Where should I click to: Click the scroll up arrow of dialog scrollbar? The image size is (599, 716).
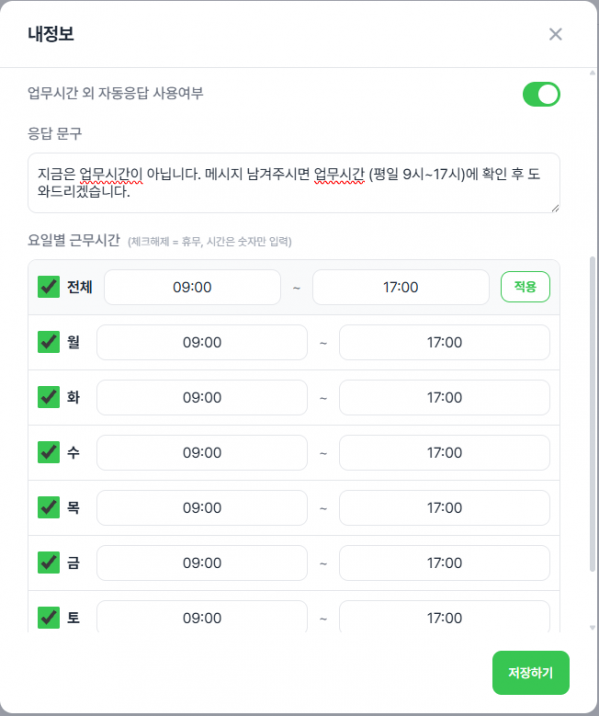coord(593,73)
